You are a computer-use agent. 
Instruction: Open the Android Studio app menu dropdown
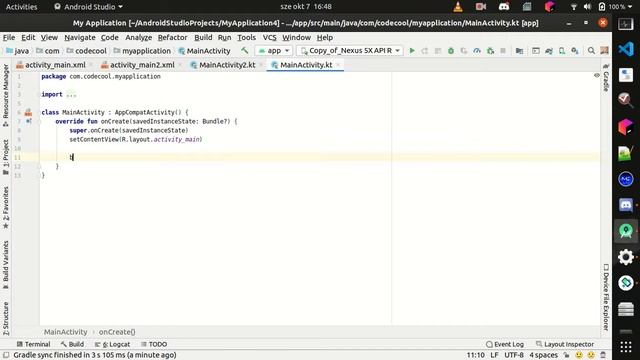tap(88, 7)
